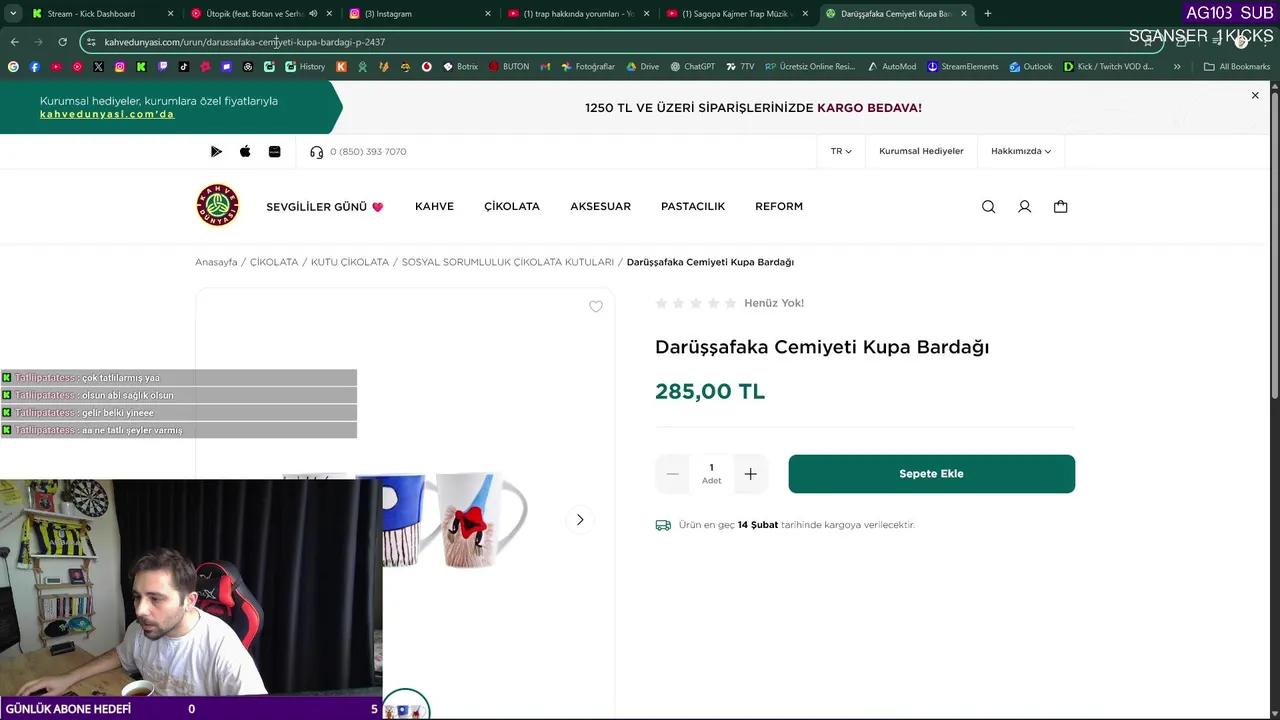Open the SEVGİLİLER GÜNÜ menu

(325, 207)
